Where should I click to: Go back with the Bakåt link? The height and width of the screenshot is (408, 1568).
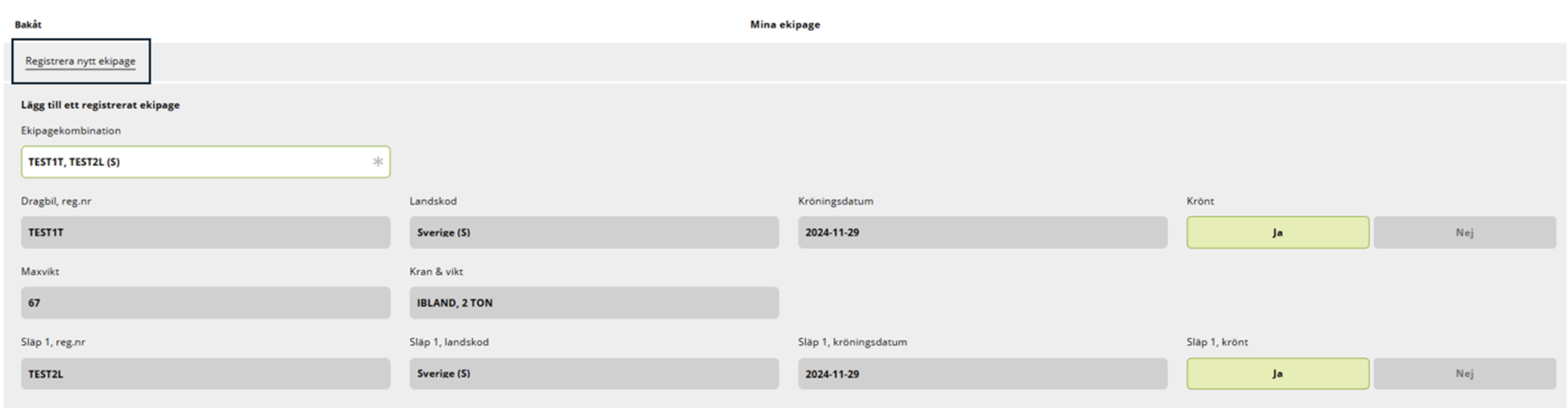(x=28, y=24)
